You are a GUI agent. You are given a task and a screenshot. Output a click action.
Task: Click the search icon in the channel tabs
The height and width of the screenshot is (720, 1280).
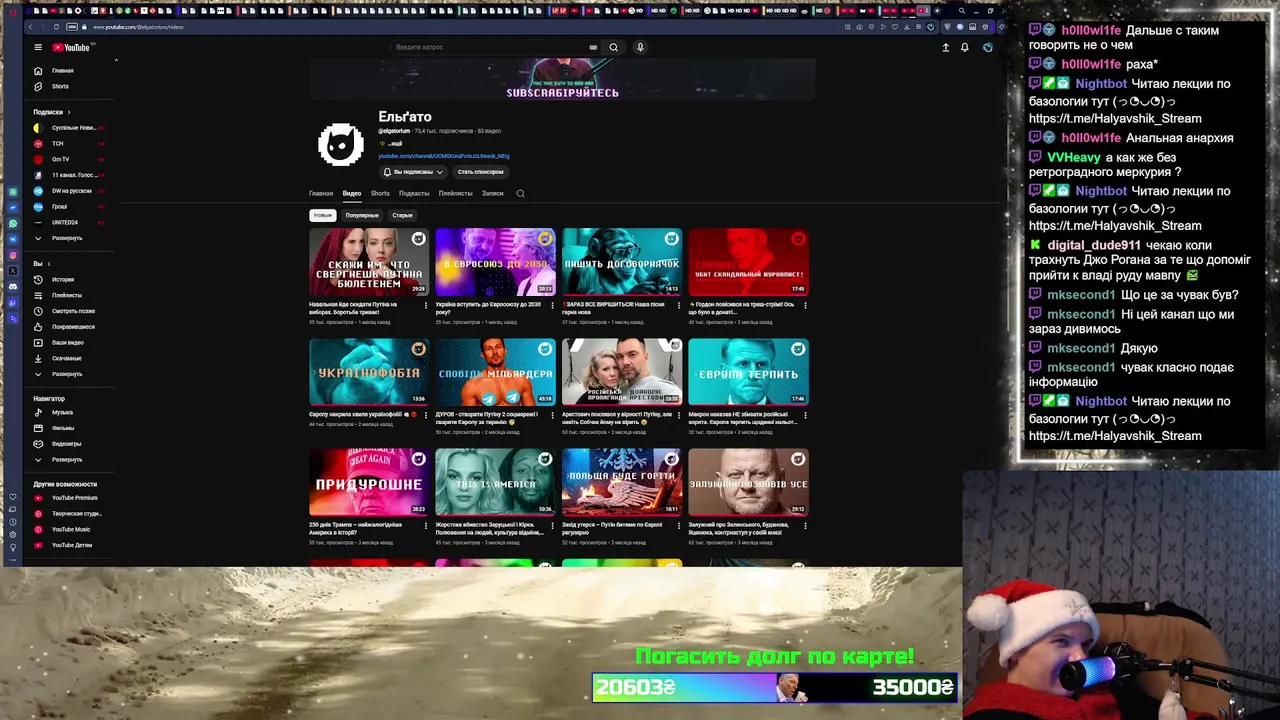[x=520, y=193]
